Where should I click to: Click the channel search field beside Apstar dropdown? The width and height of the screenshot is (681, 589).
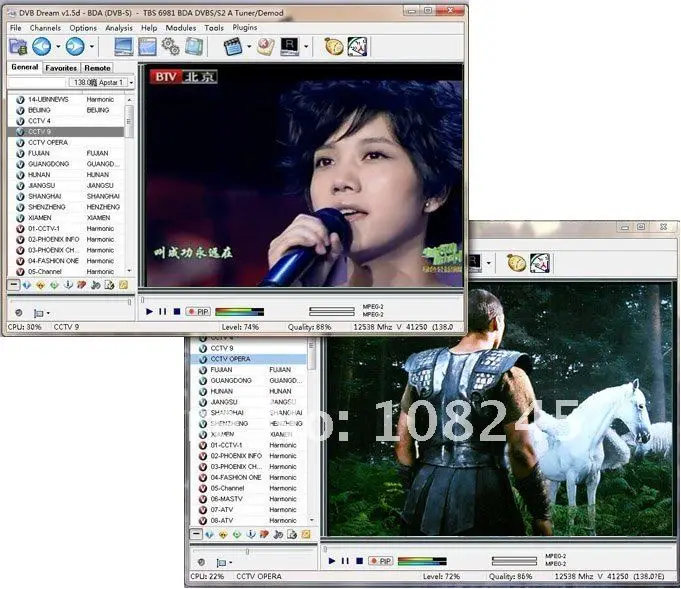(37, 82)
